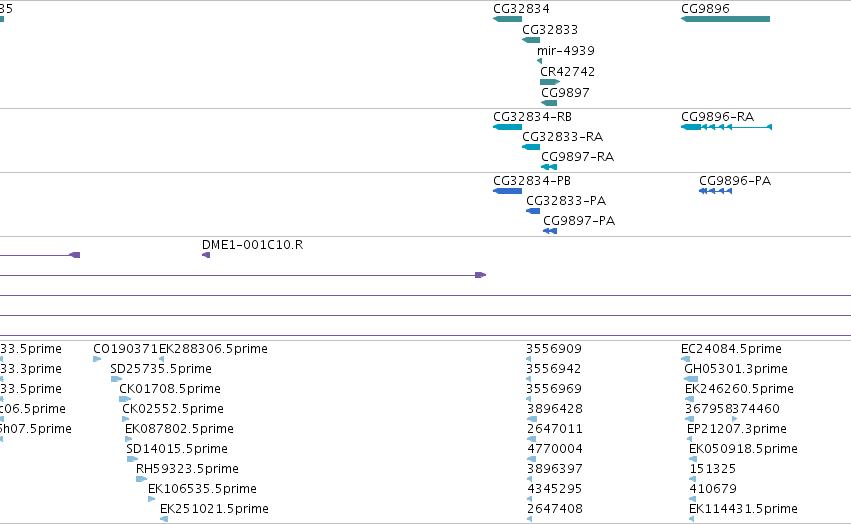Viewport: 851px width, 524px height.
Task: Select protein CG32834-PB
Action: [x=532, y=181]
